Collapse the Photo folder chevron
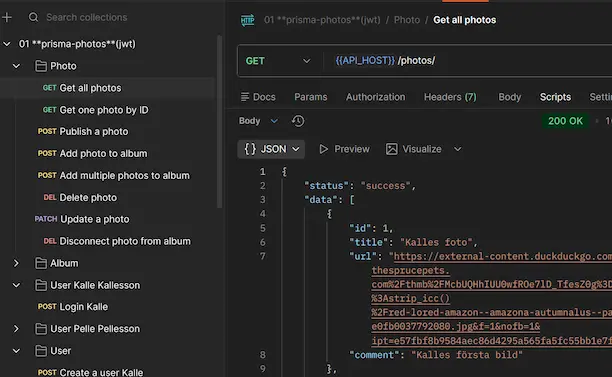The image size is (612, 377). pos(16,66)
